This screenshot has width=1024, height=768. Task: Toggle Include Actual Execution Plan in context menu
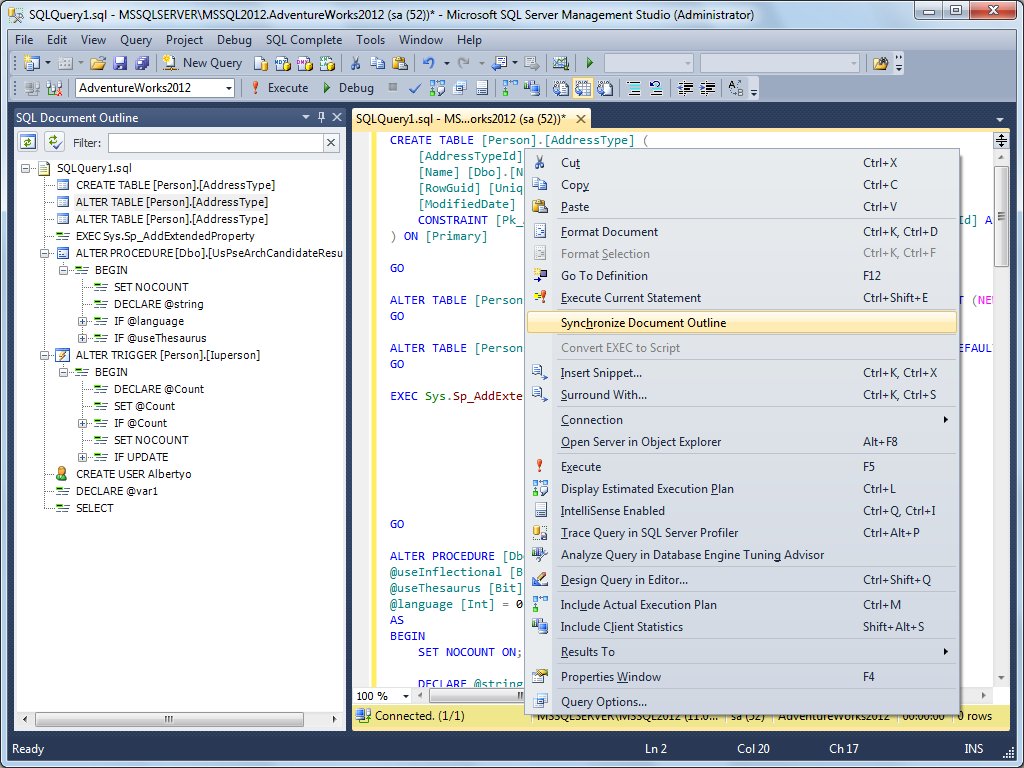pyautogui.click(x=742, y=605)
